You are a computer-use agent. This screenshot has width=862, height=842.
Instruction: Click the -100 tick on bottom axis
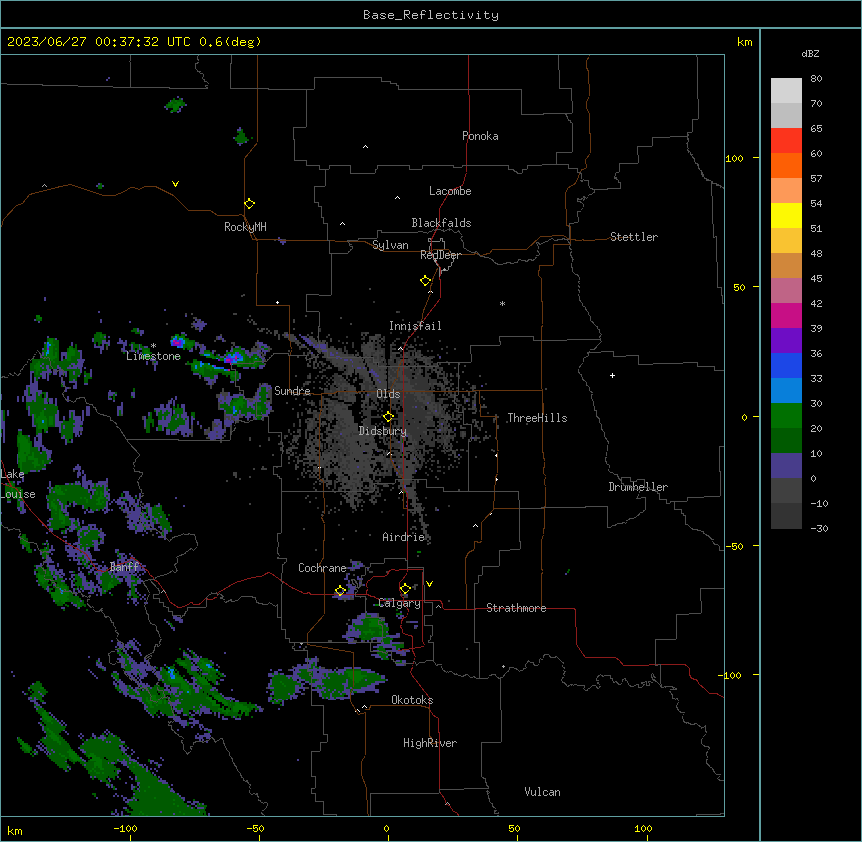pyautogui.click(x=125, y=828)
